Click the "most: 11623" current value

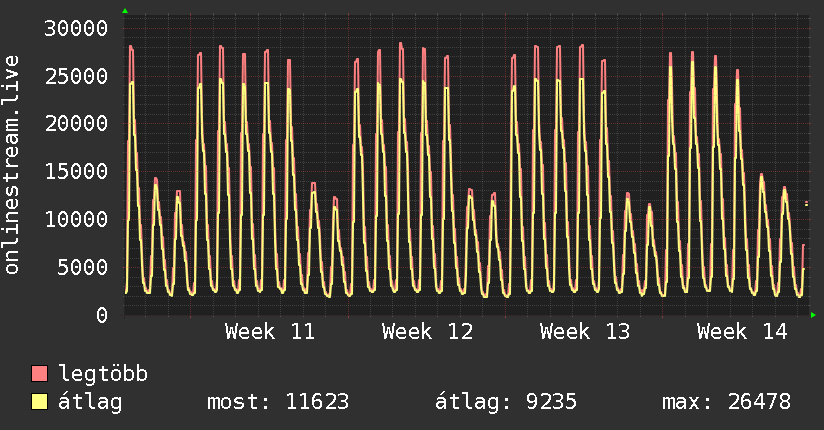277,403
